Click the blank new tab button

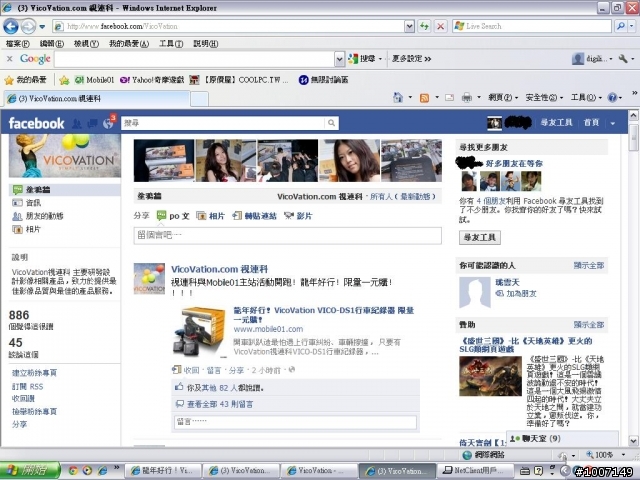pyautogui.click(x=200, y=99)
